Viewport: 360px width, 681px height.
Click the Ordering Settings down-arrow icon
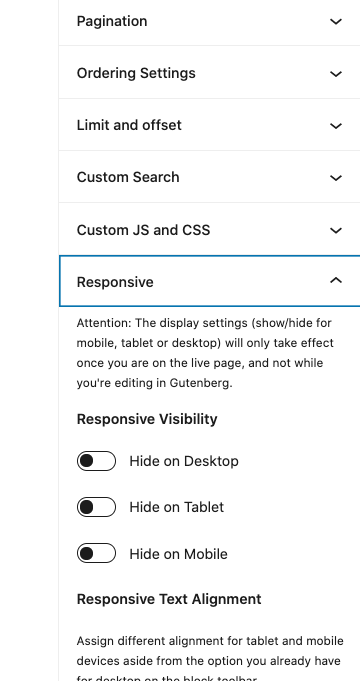pyautogui.click(x=336, y=74)
